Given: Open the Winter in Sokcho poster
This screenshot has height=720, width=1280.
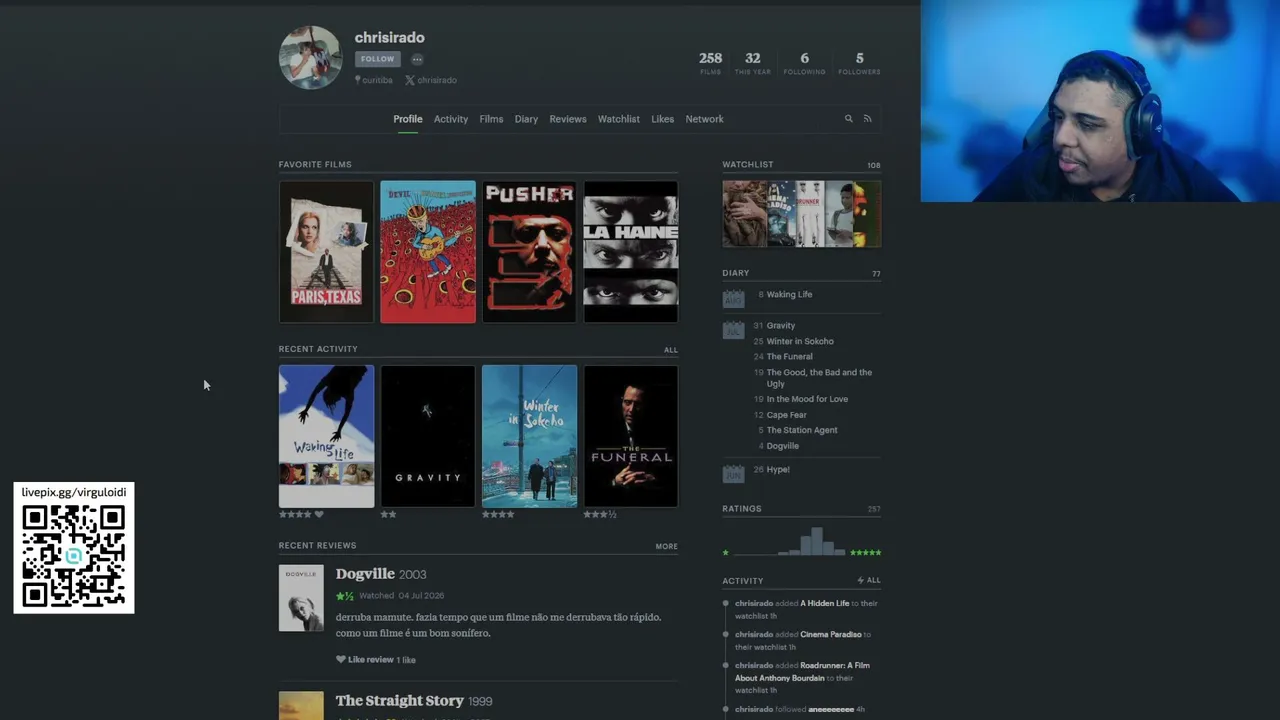Looking at the screenshot, I should pyautogui.click(x=529, y=436).
